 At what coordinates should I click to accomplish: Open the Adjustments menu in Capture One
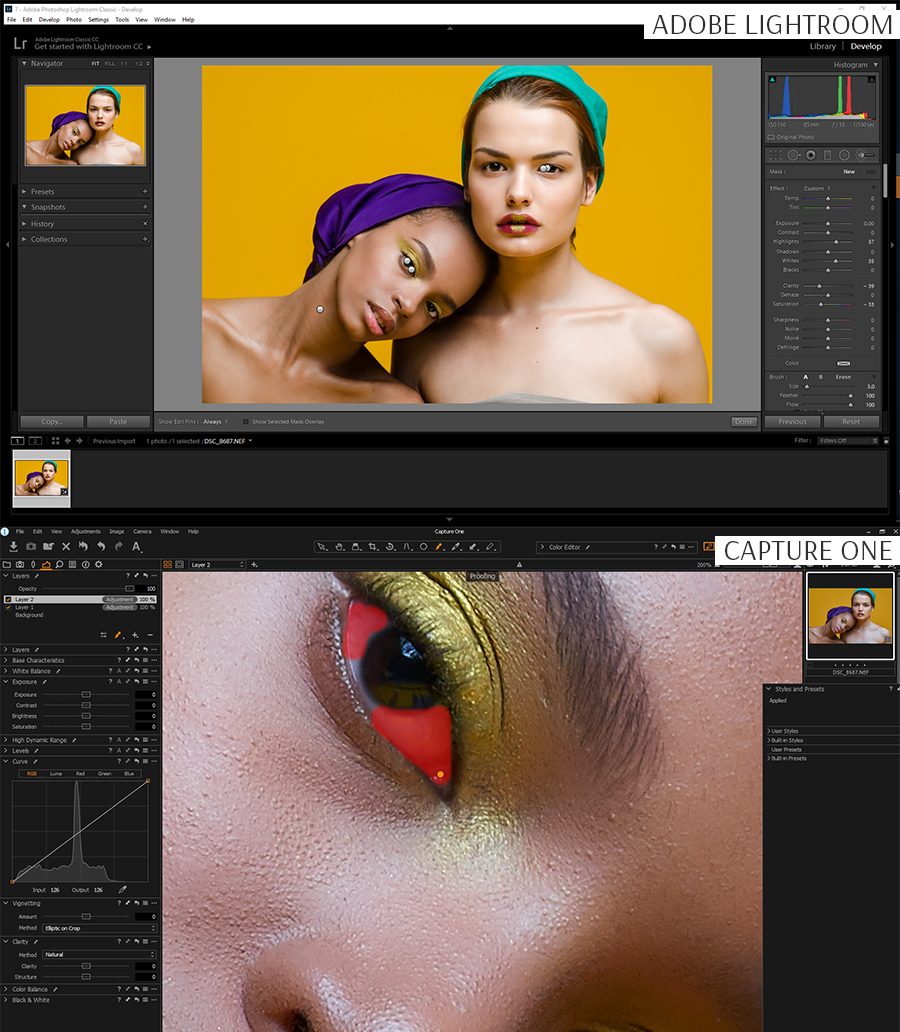86,532
